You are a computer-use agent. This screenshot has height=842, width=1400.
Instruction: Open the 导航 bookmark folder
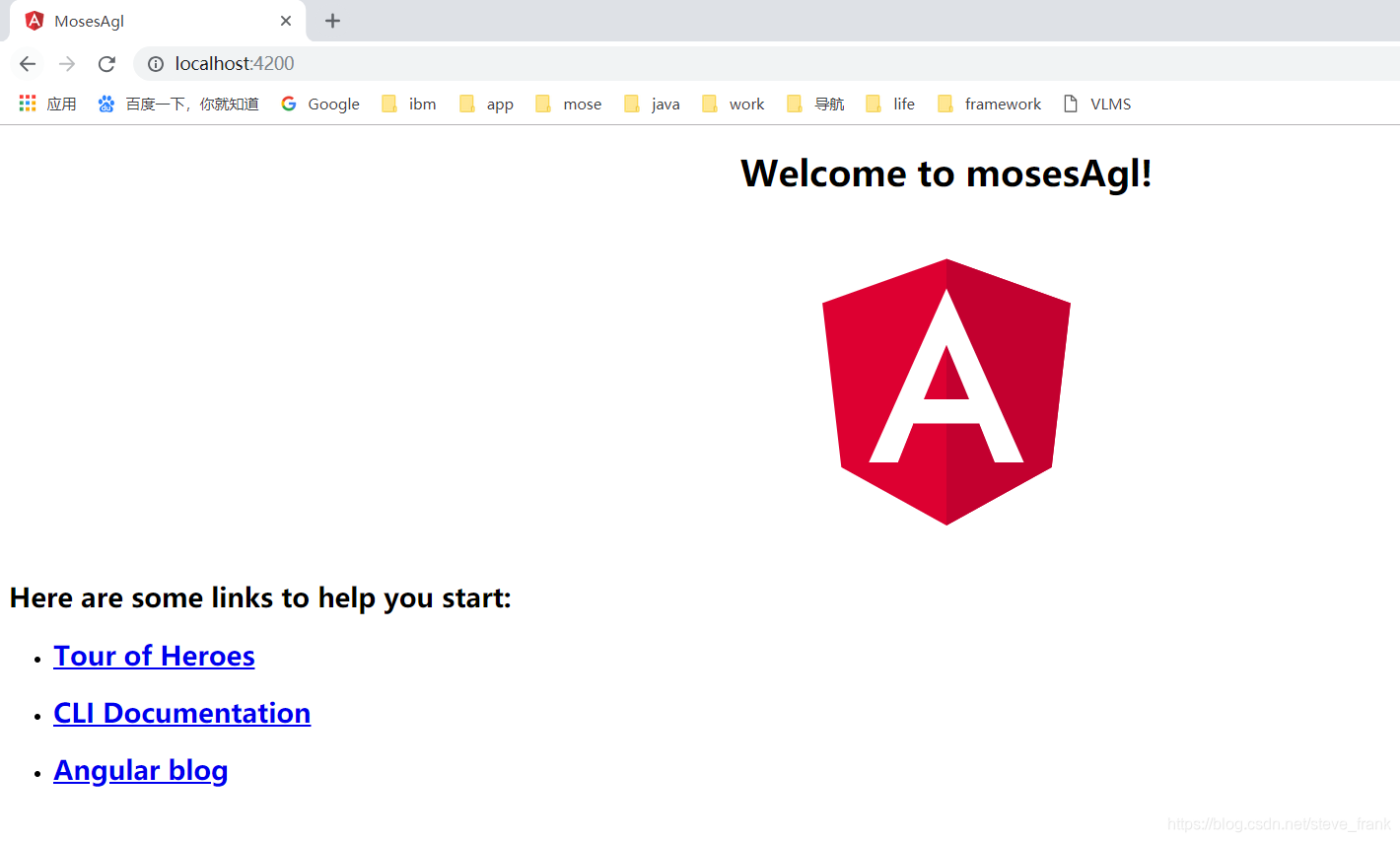(815, 104)
